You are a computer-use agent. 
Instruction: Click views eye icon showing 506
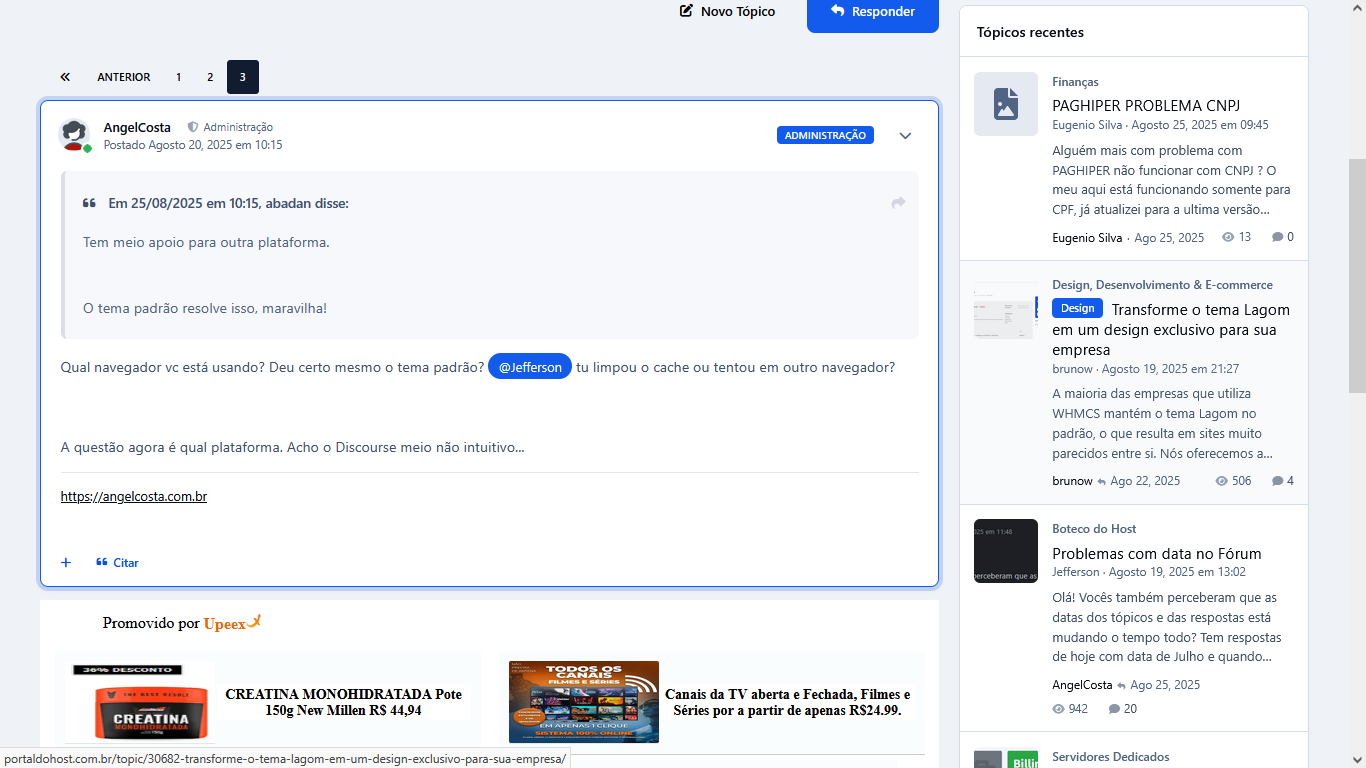(x=1221, y=481)
